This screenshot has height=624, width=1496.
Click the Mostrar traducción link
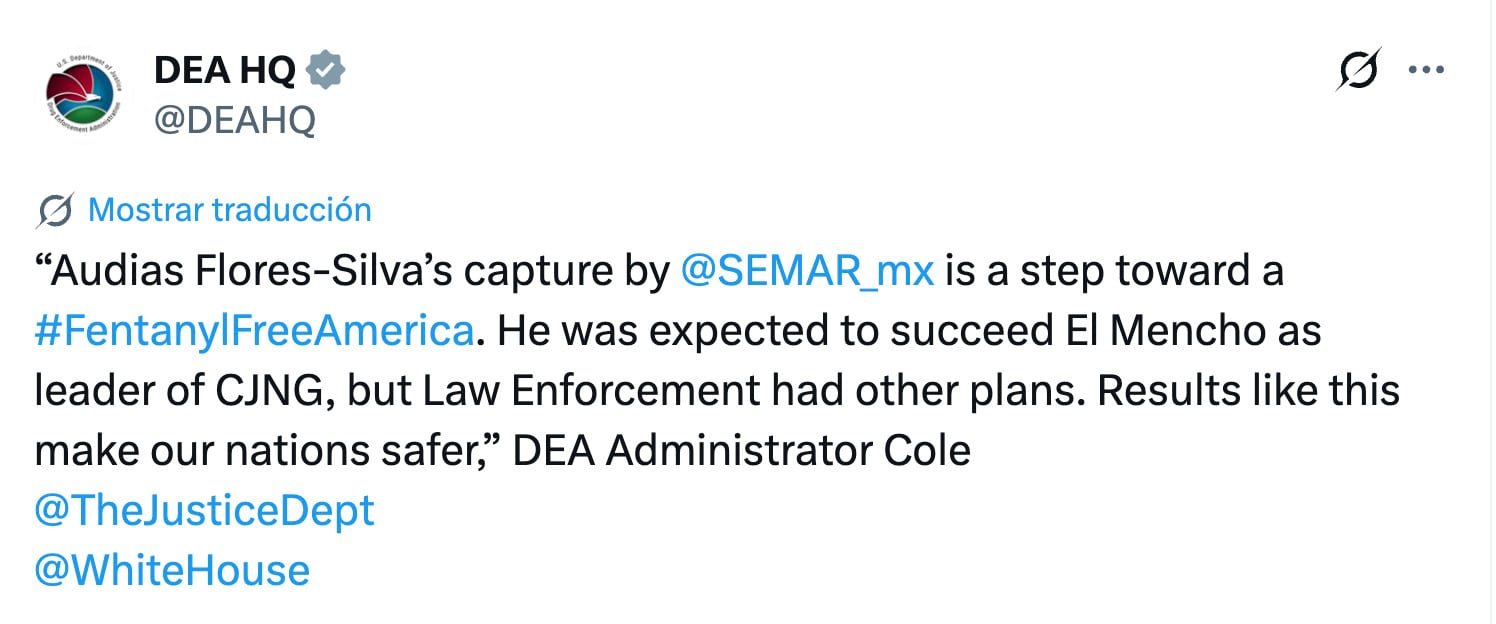(230, 210)
